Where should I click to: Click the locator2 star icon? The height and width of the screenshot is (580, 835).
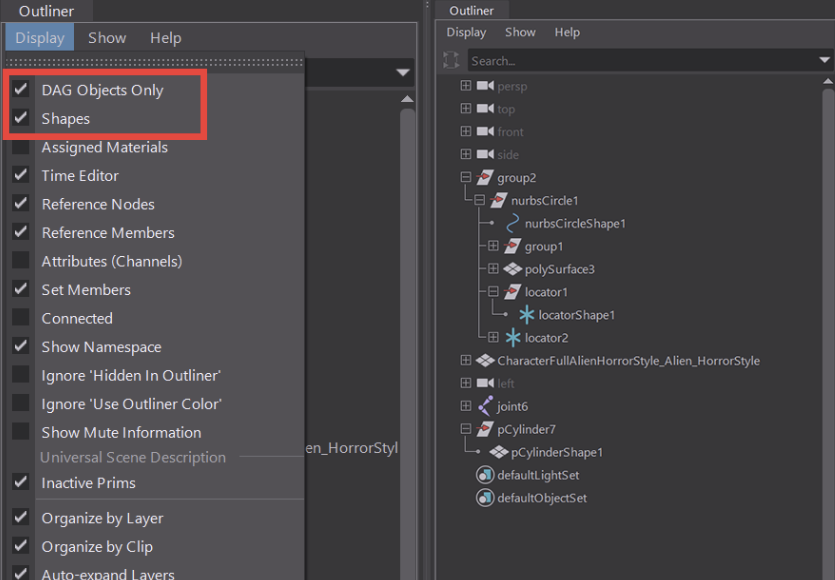(x=513, y=338)
